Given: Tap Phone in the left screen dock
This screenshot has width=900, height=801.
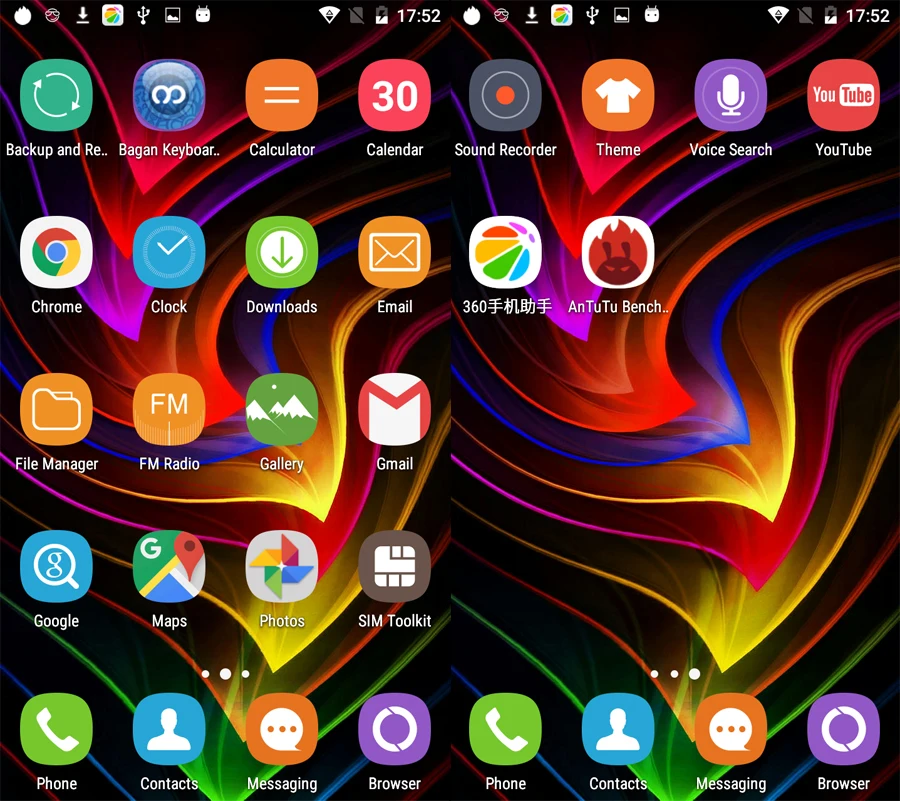Looking at the screenshot, I should coord(56,729).
